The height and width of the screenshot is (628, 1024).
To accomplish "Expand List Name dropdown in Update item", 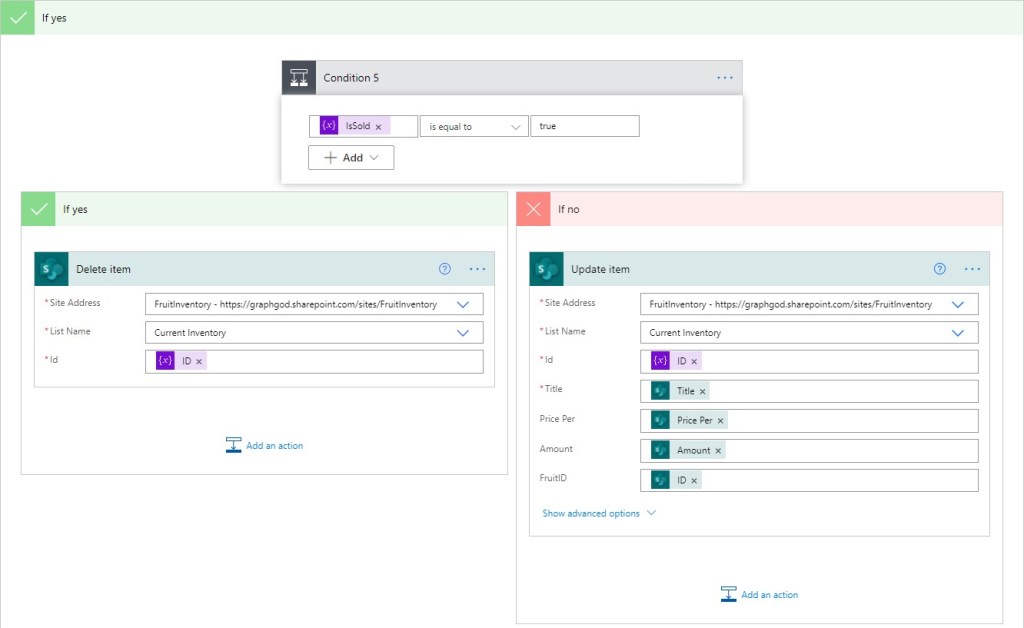I will tap(958, 333).
